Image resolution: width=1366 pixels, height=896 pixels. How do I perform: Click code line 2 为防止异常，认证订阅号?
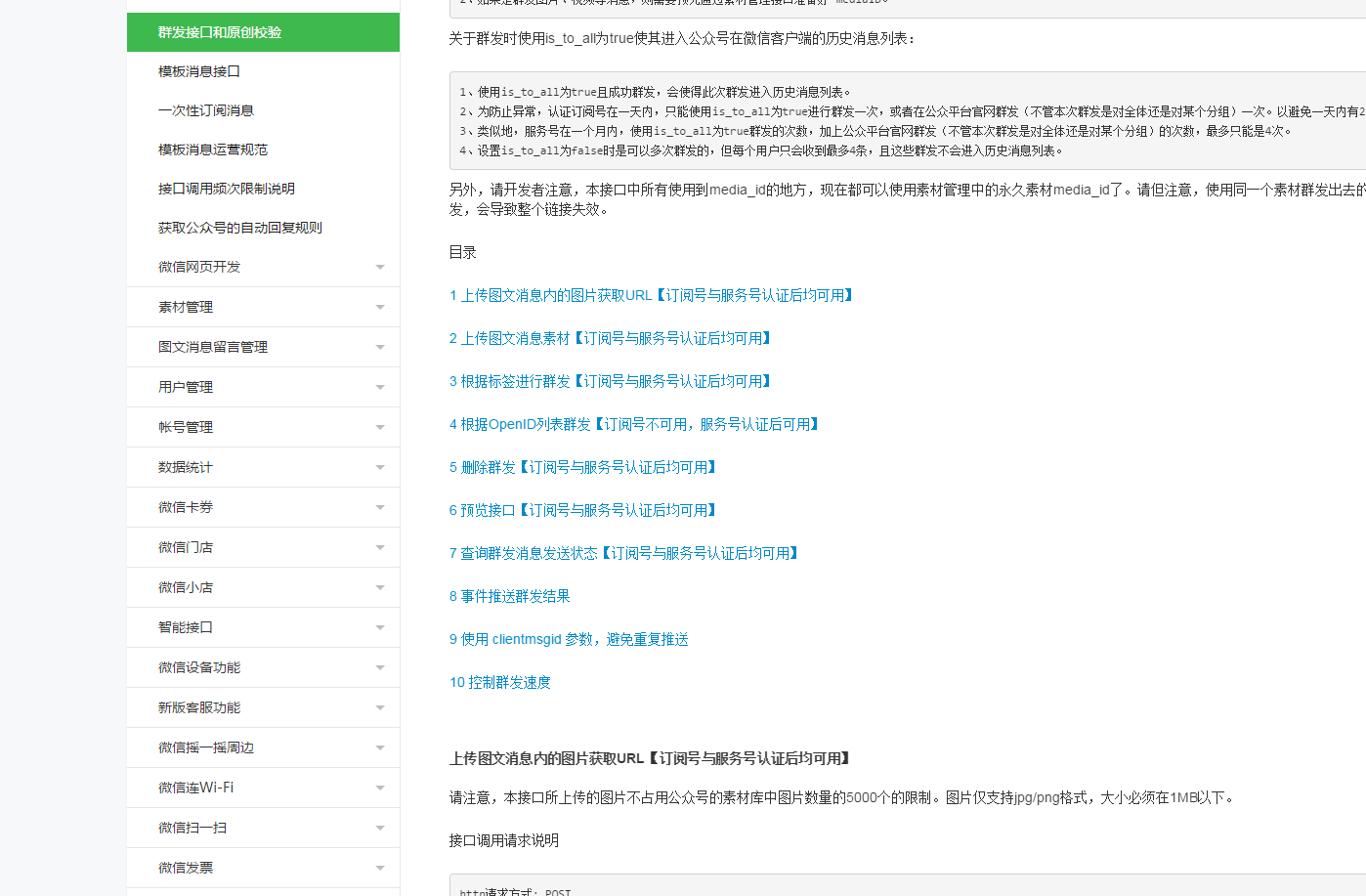(x=913, y=111)
